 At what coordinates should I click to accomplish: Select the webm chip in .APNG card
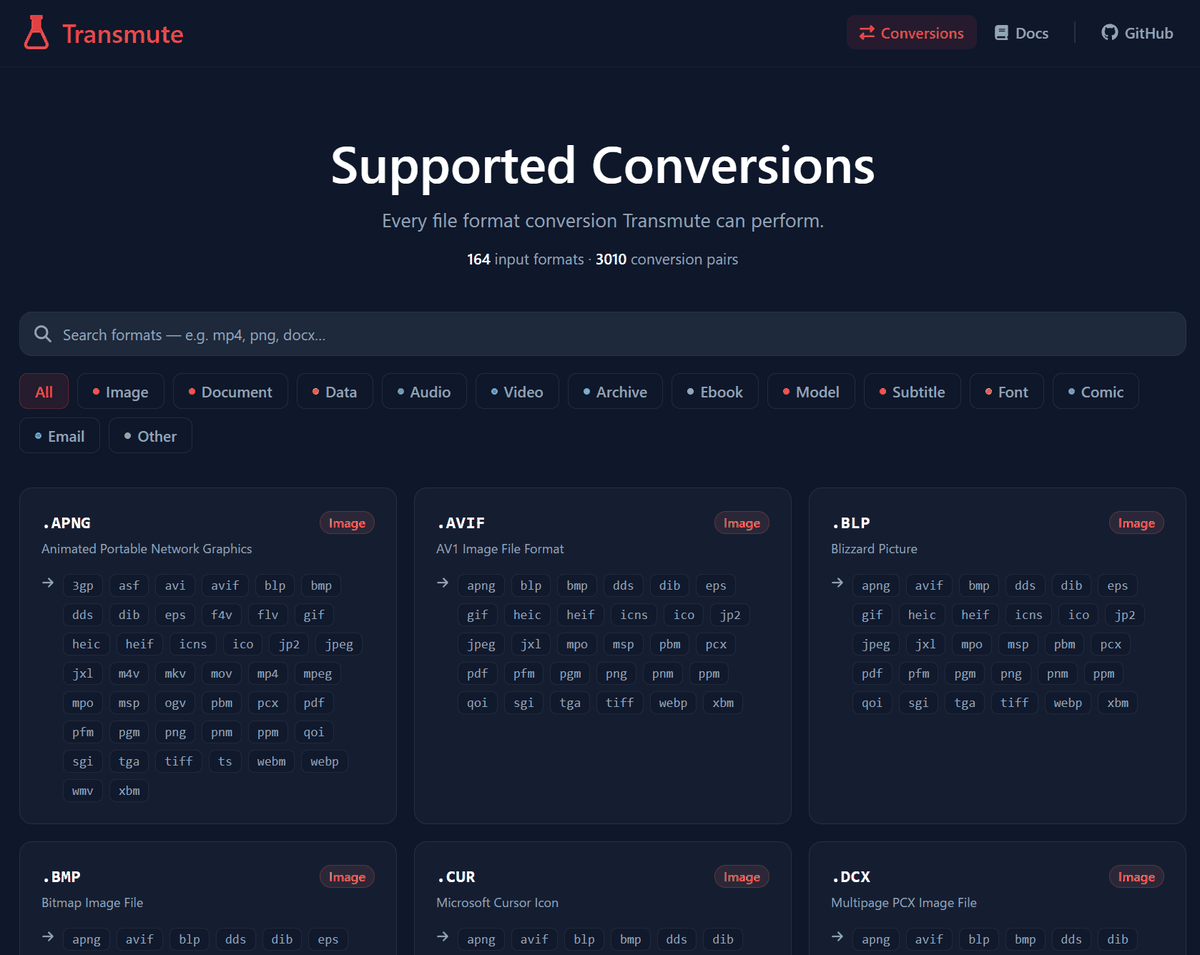coord(271,762)
